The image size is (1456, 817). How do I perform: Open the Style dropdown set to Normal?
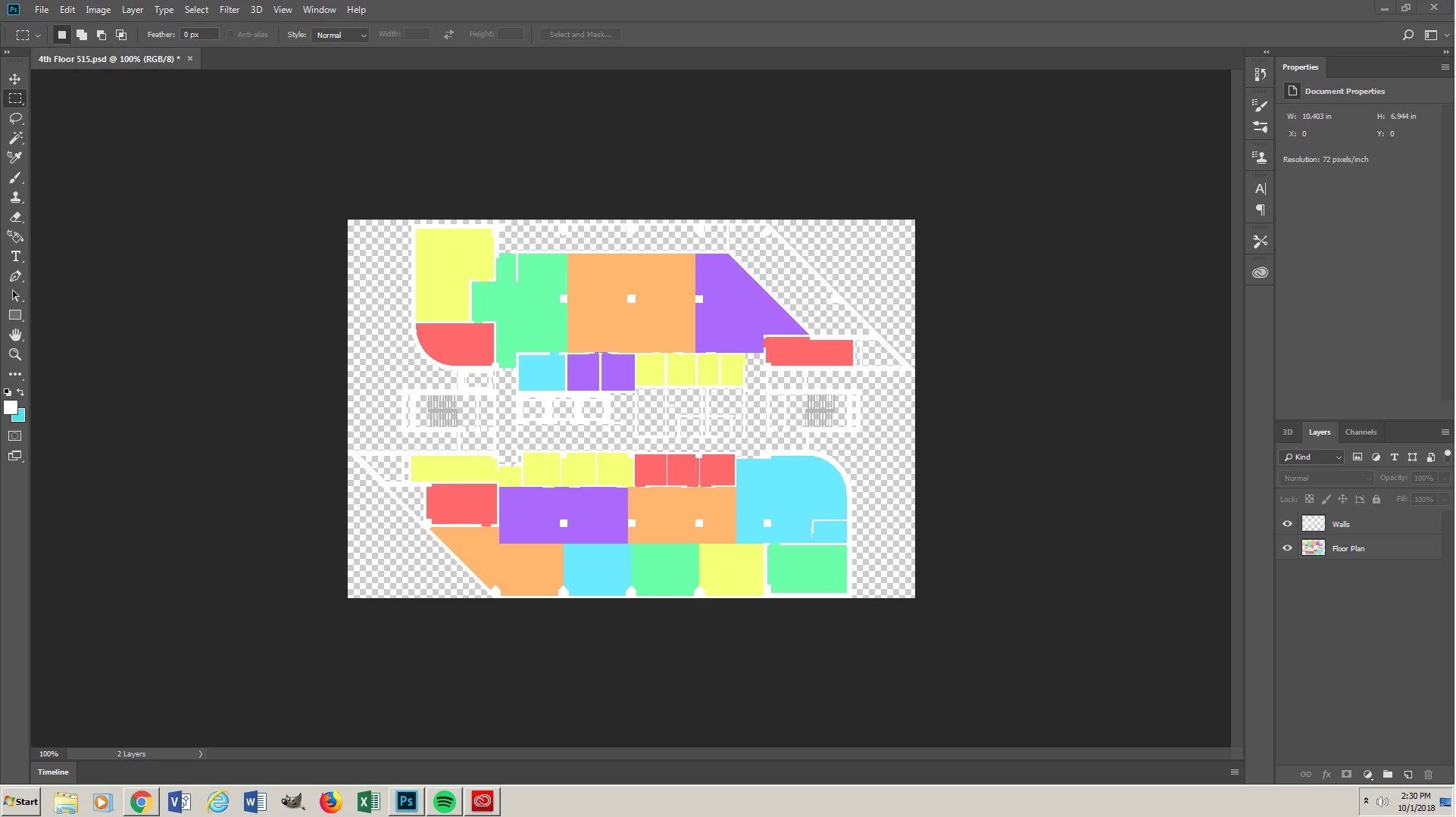340,35
